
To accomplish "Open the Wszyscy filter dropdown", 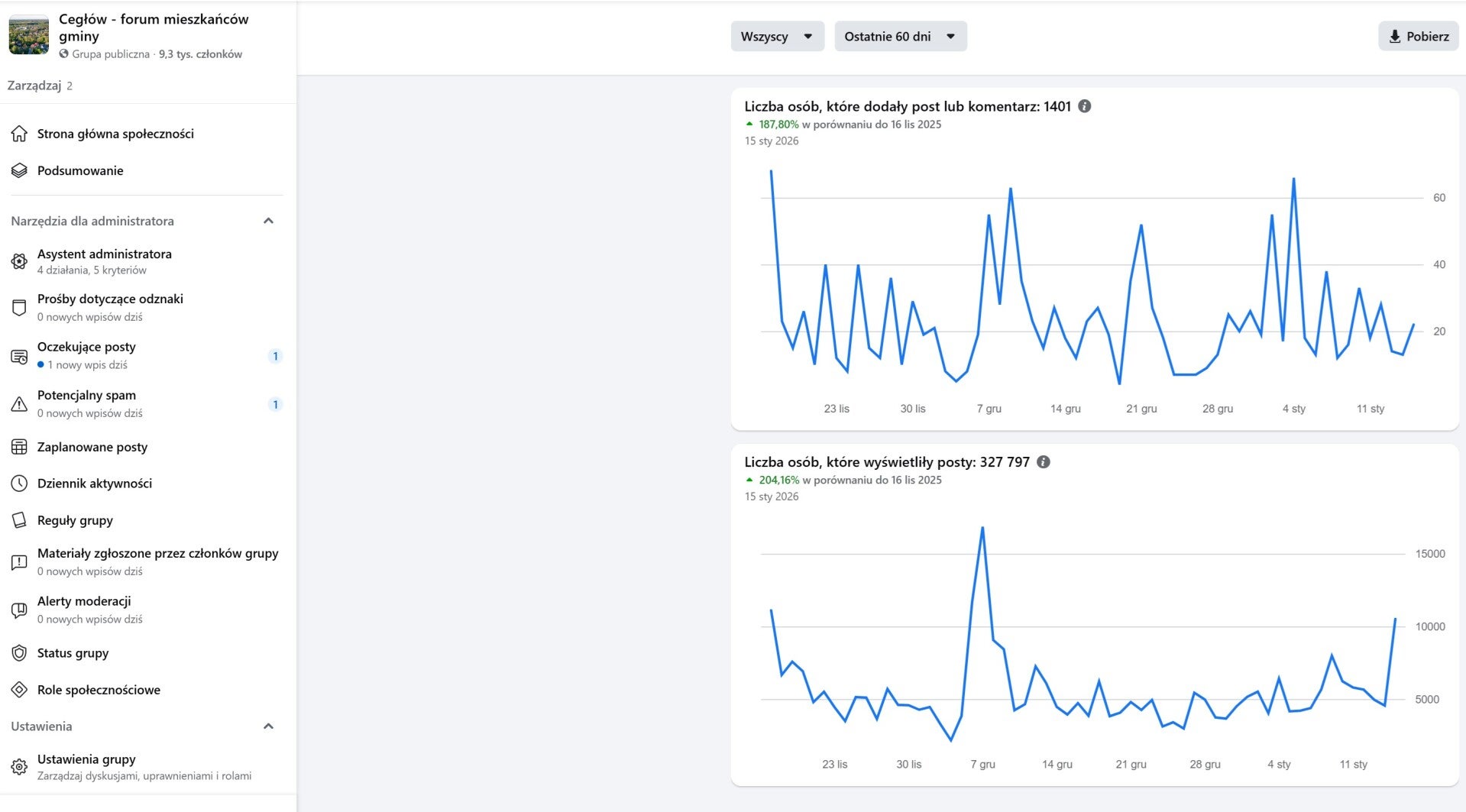I will tap(777, 37).
